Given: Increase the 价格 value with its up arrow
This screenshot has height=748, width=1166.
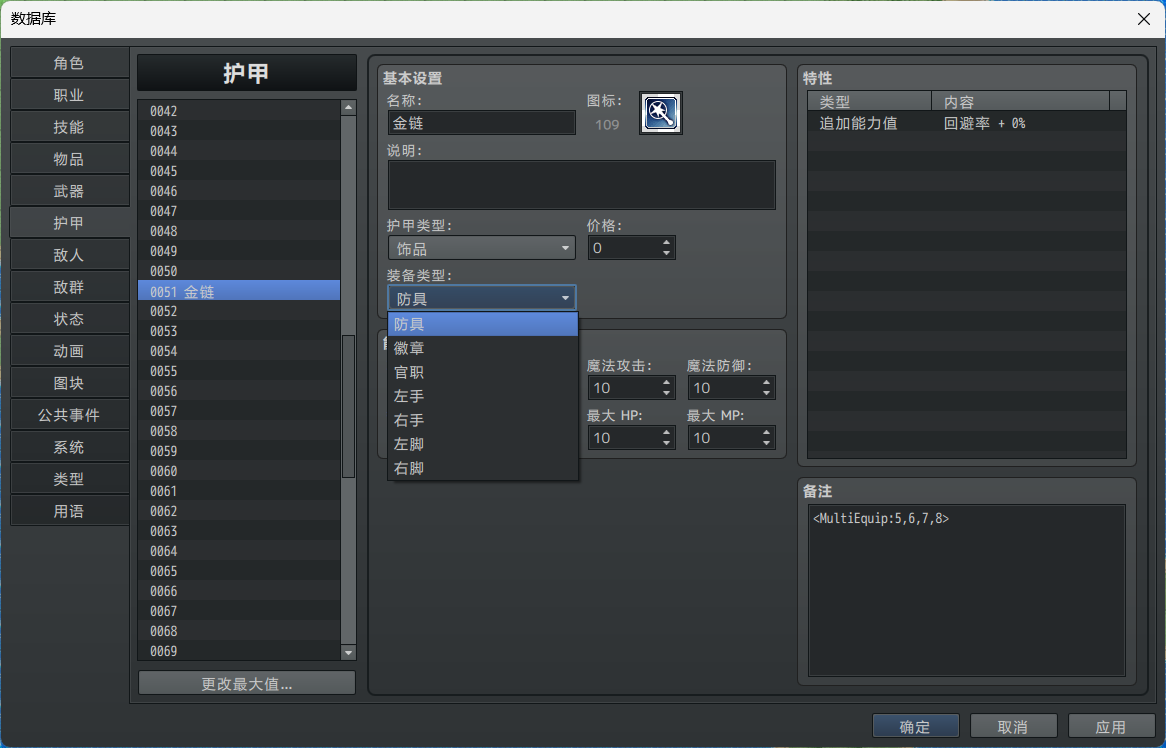Looking at the screenshot, I should pyautogui.click(x=666, y=242).
